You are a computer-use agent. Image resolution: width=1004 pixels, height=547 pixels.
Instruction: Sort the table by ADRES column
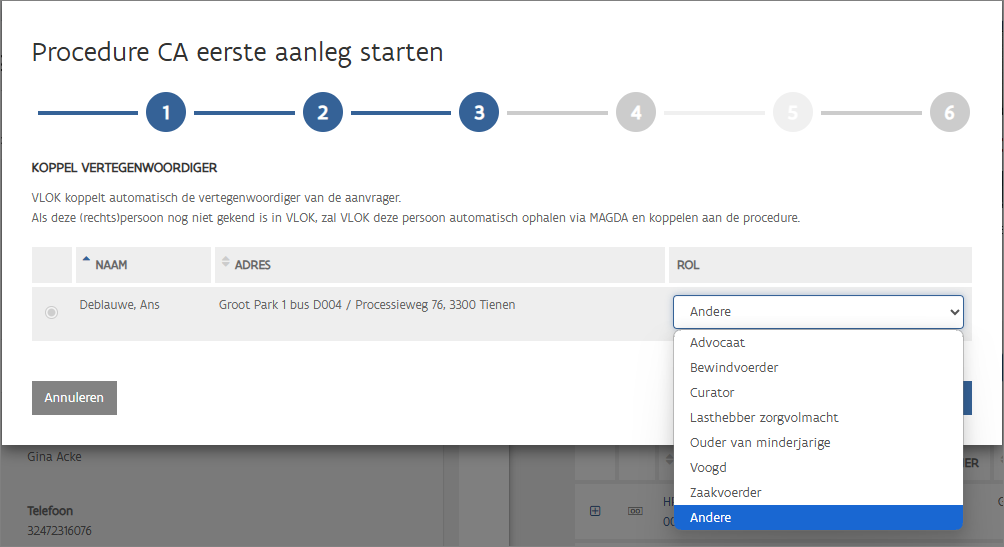point(252,265)
